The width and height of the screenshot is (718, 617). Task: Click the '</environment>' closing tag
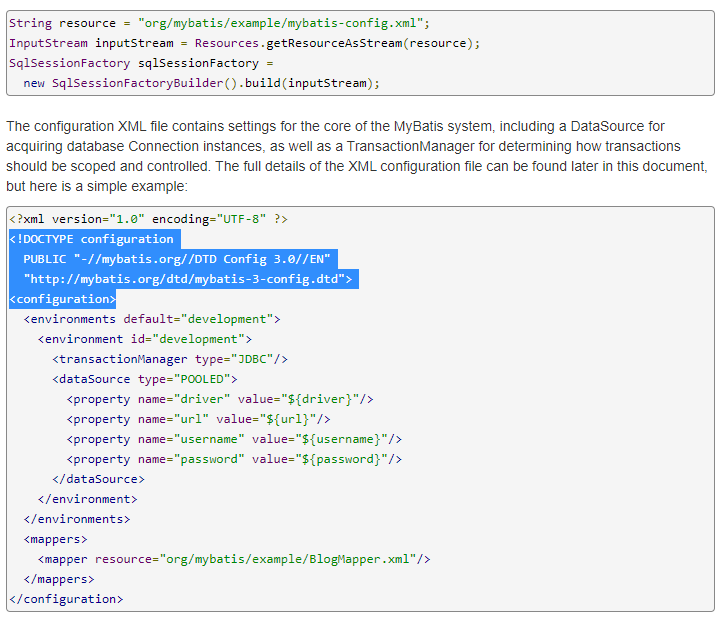[87, 499]
